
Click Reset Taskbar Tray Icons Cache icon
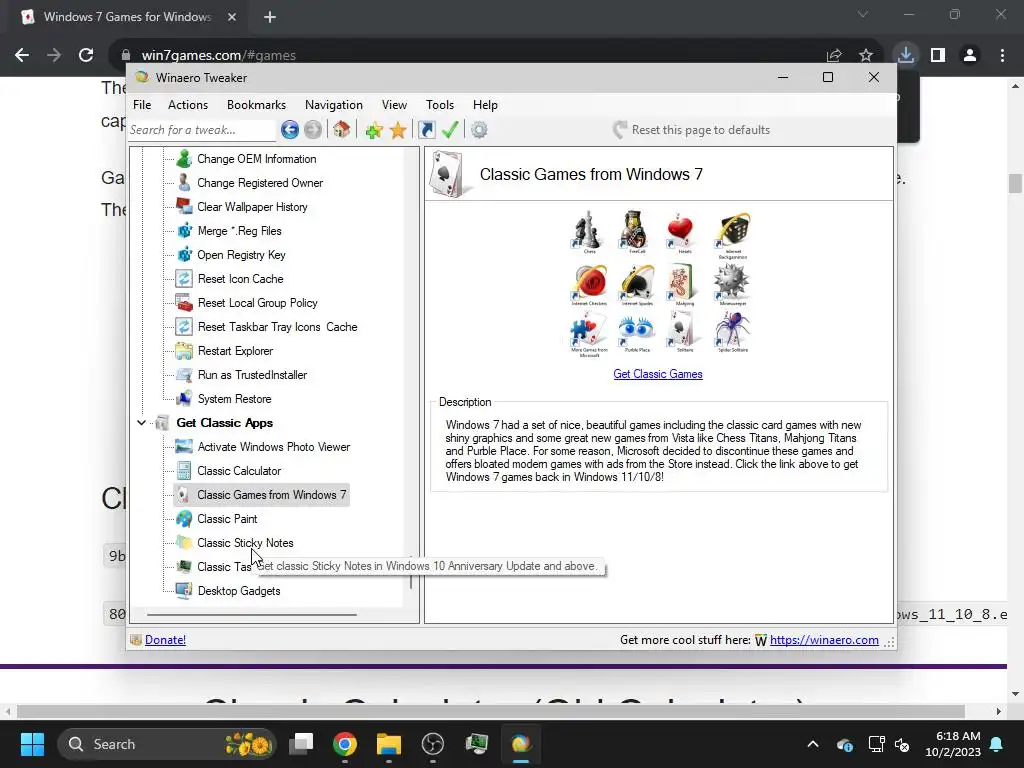(x=184, y=327)
